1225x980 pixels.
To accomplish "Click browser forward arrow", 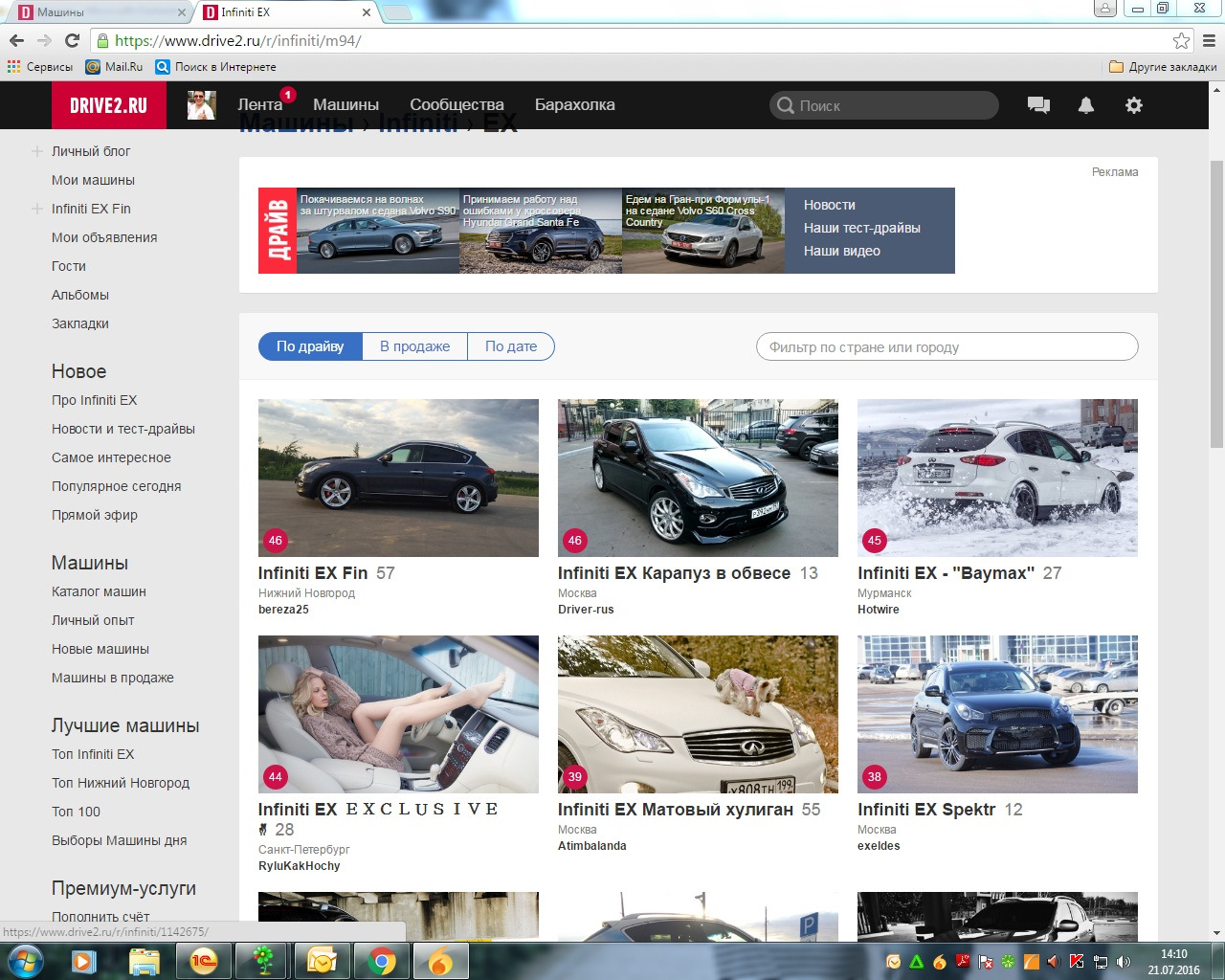I will point(44,40).
